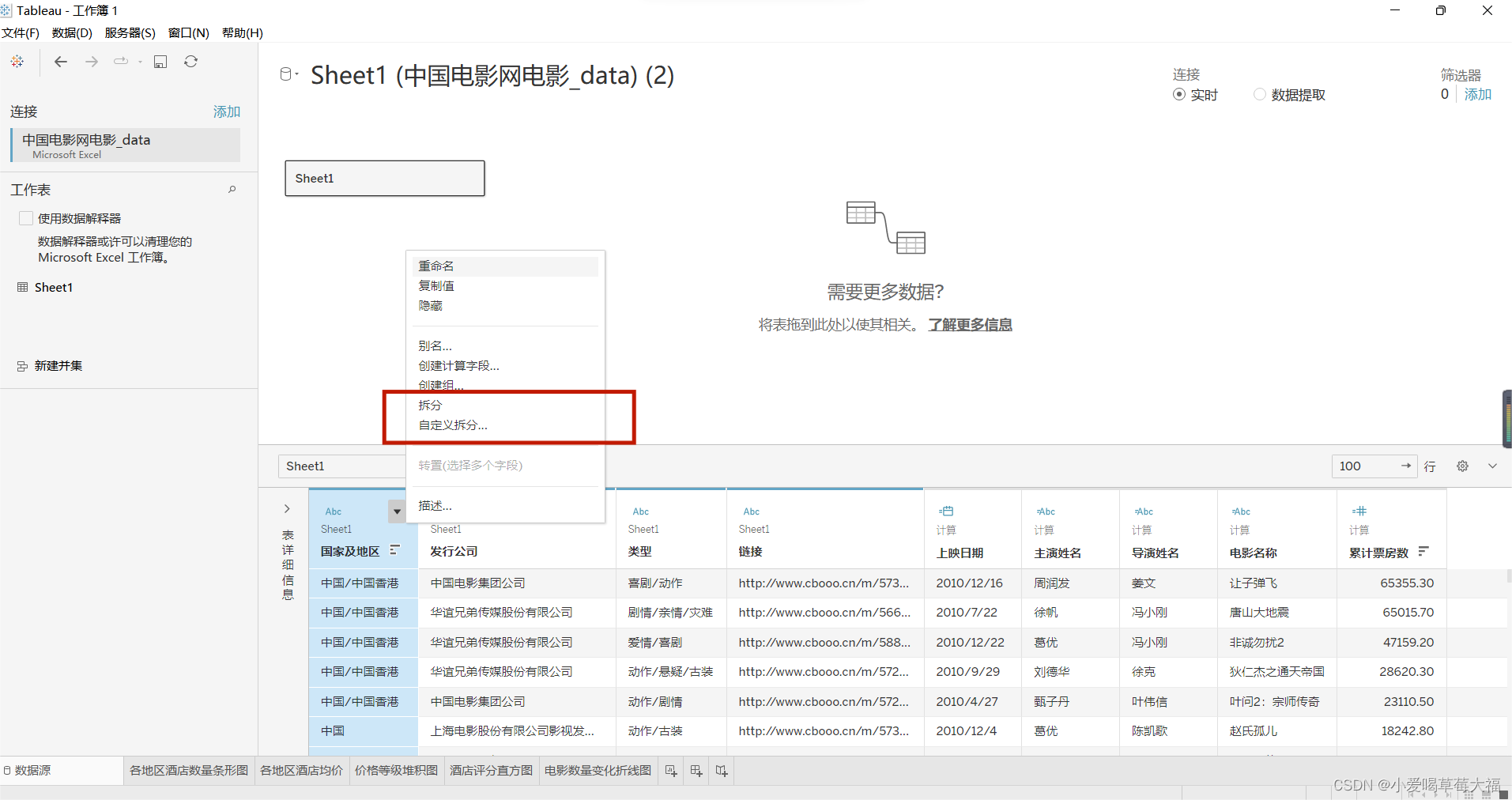This screenshot has width=1512, height=800.
Task: Select the 中国电影网电影_data connection
Action: click(x=126, y=145)
